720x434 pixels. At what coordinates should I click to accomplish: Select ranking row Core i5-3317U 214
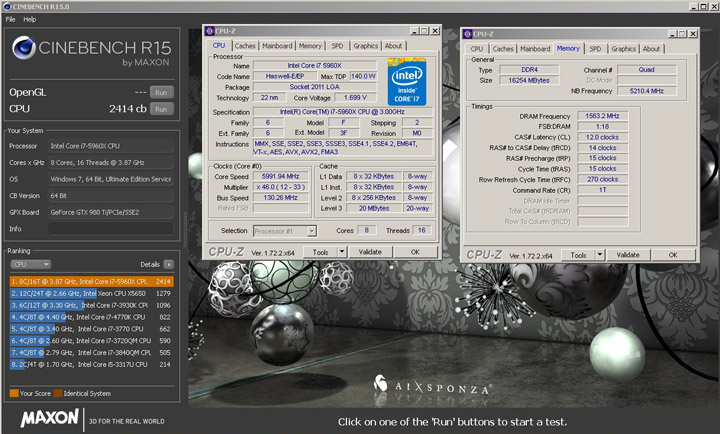91,365
